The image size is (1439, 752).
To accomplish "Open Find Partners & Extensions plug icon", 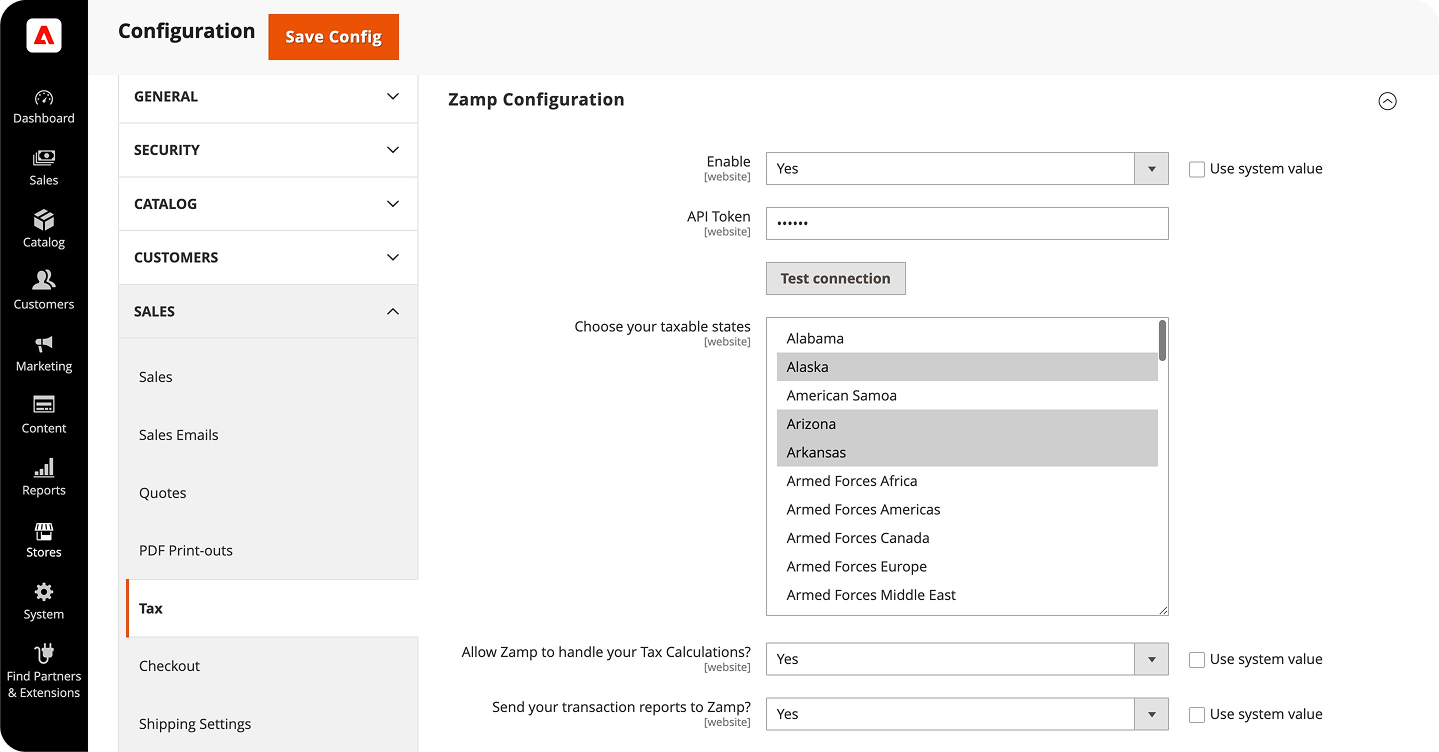I will pyautogui.click(x=44, y=654).
